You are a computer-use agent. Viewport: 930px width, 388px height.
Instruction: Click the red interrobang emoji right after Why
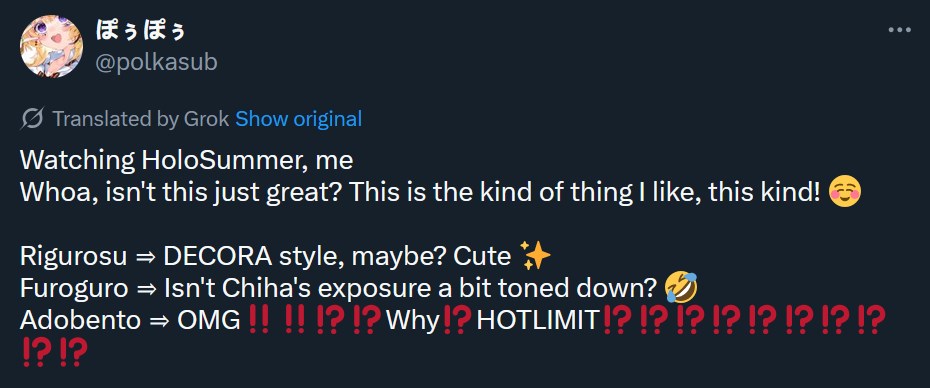(457, 320)
